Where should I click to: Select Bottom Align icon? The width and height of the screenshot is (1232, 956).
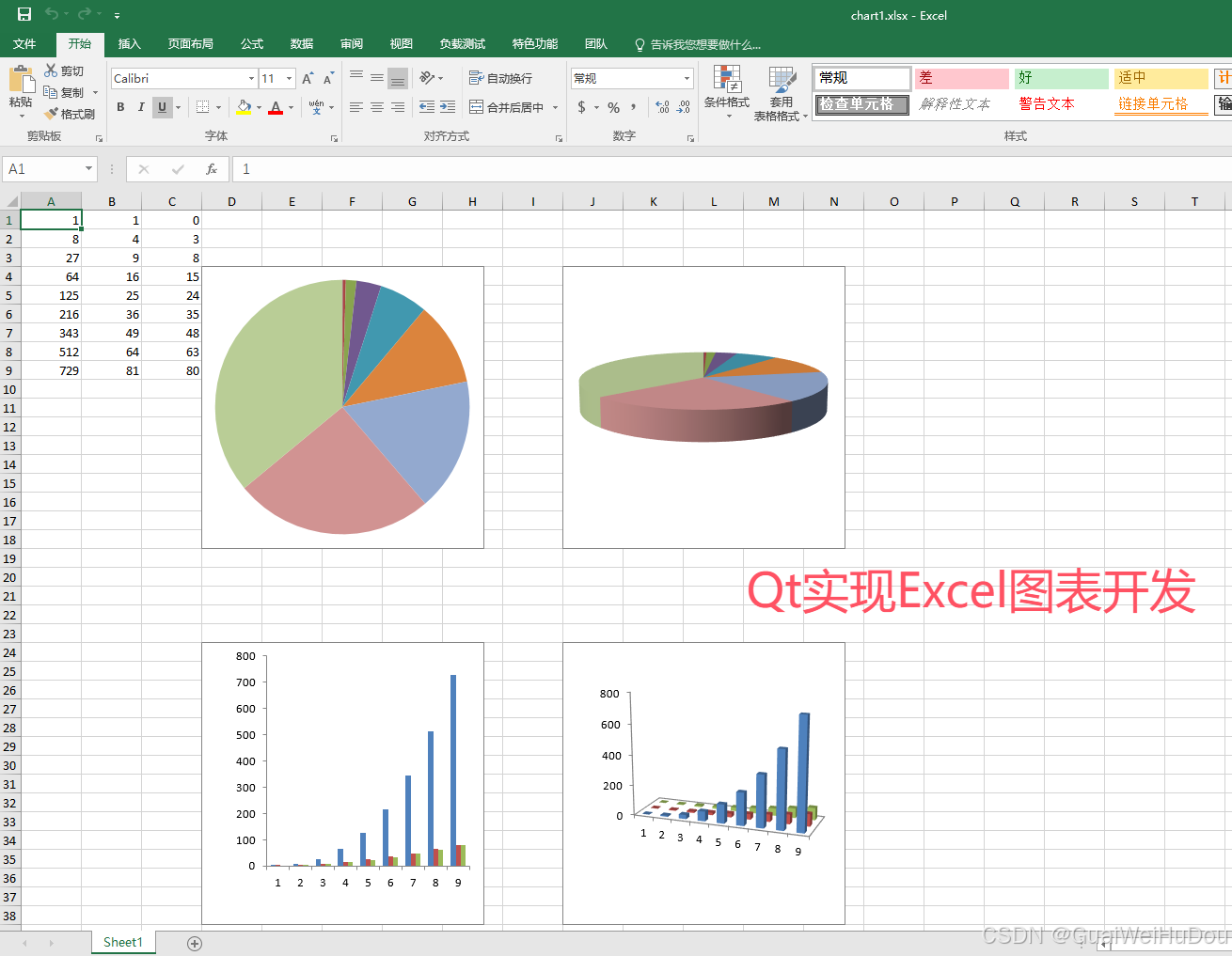(x=398, y=78)
